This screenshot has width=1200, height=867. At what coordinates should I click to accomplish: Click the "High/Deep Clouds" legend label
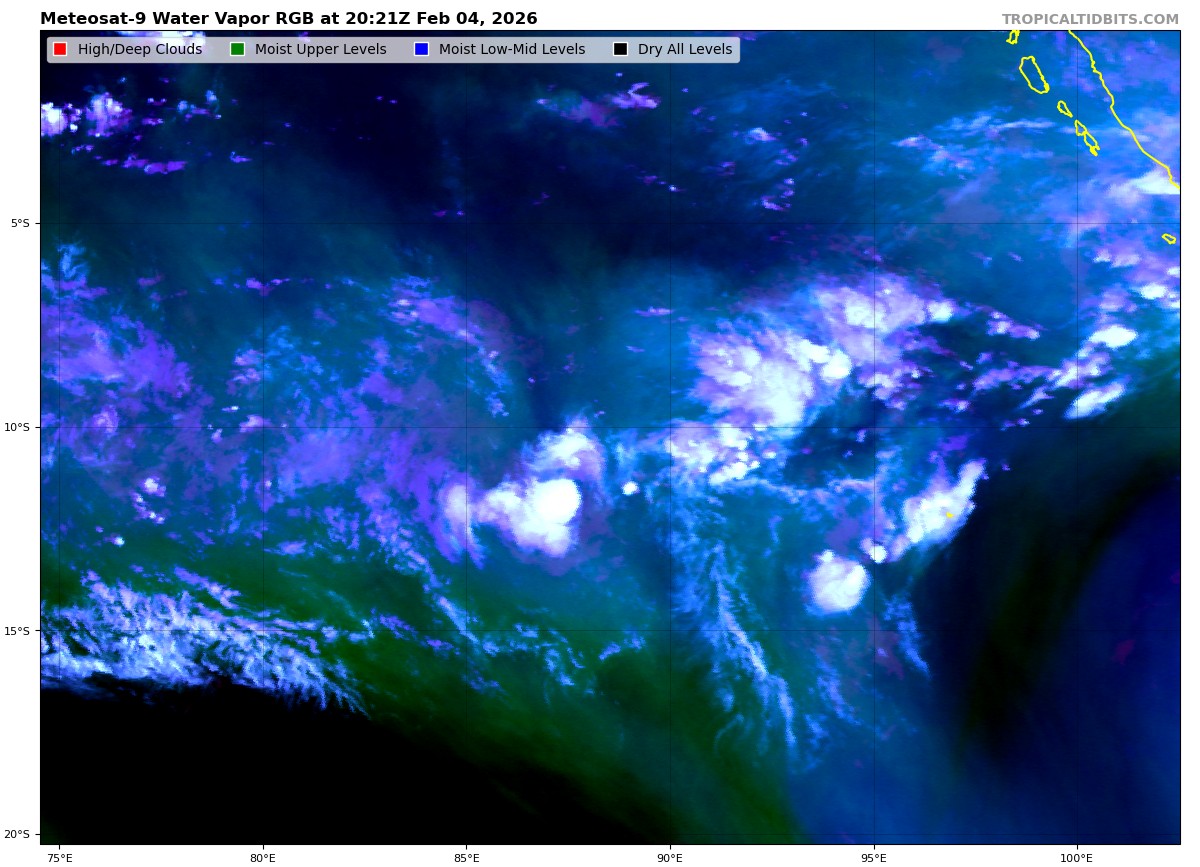pos(140,50)
